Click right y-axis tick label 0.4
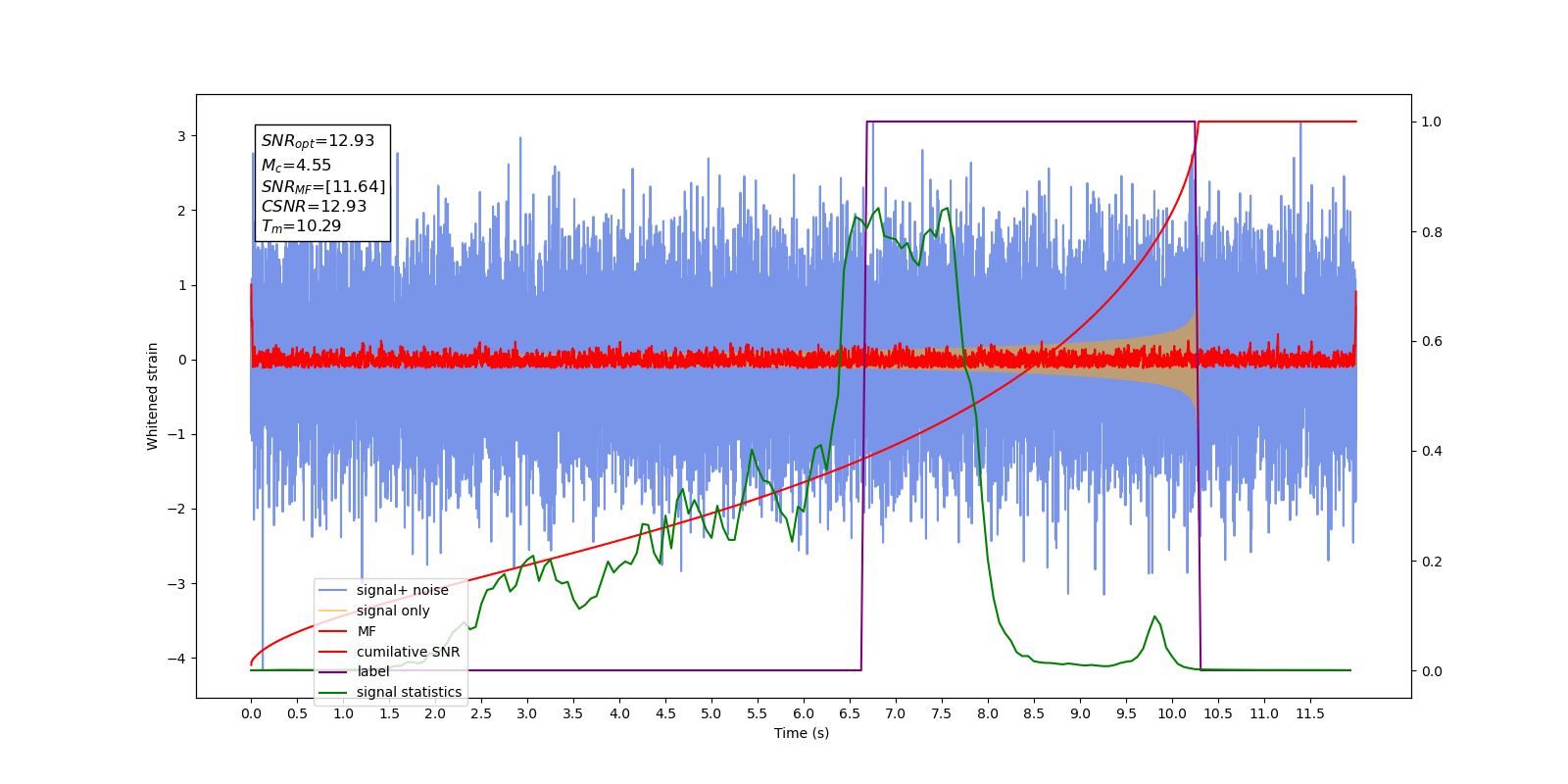 [1432, 452]
